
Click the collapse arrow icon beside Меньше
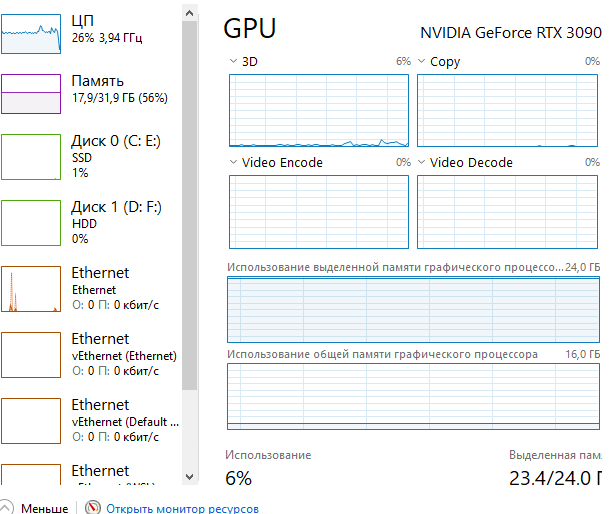(6, 507)
